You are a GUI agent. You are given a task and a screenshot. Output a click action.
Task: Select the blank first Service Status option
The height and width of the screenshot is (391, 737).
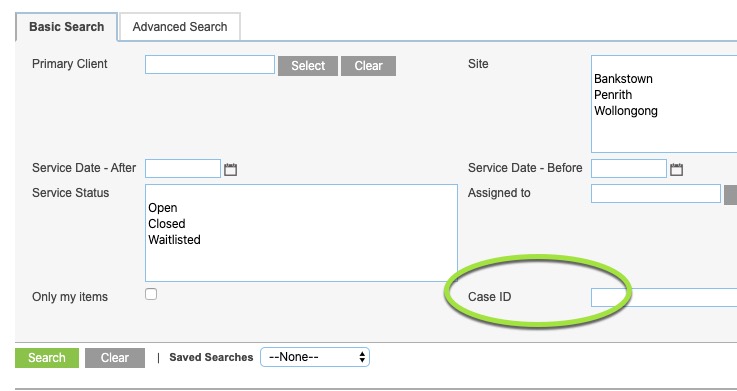tap(301, 193)
